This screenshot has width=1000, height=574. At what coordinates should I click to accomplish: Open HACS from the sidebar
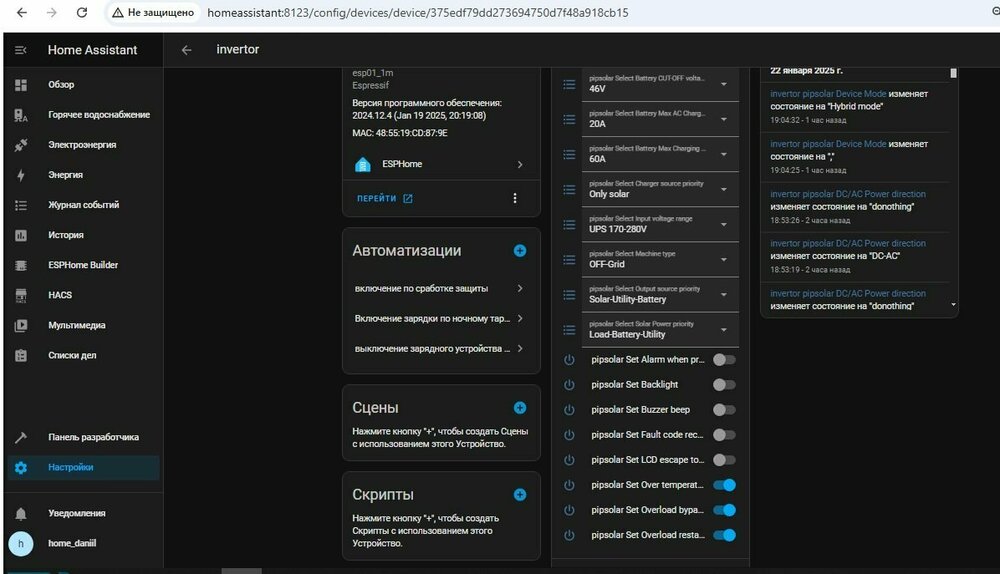(x=60, y=295)
